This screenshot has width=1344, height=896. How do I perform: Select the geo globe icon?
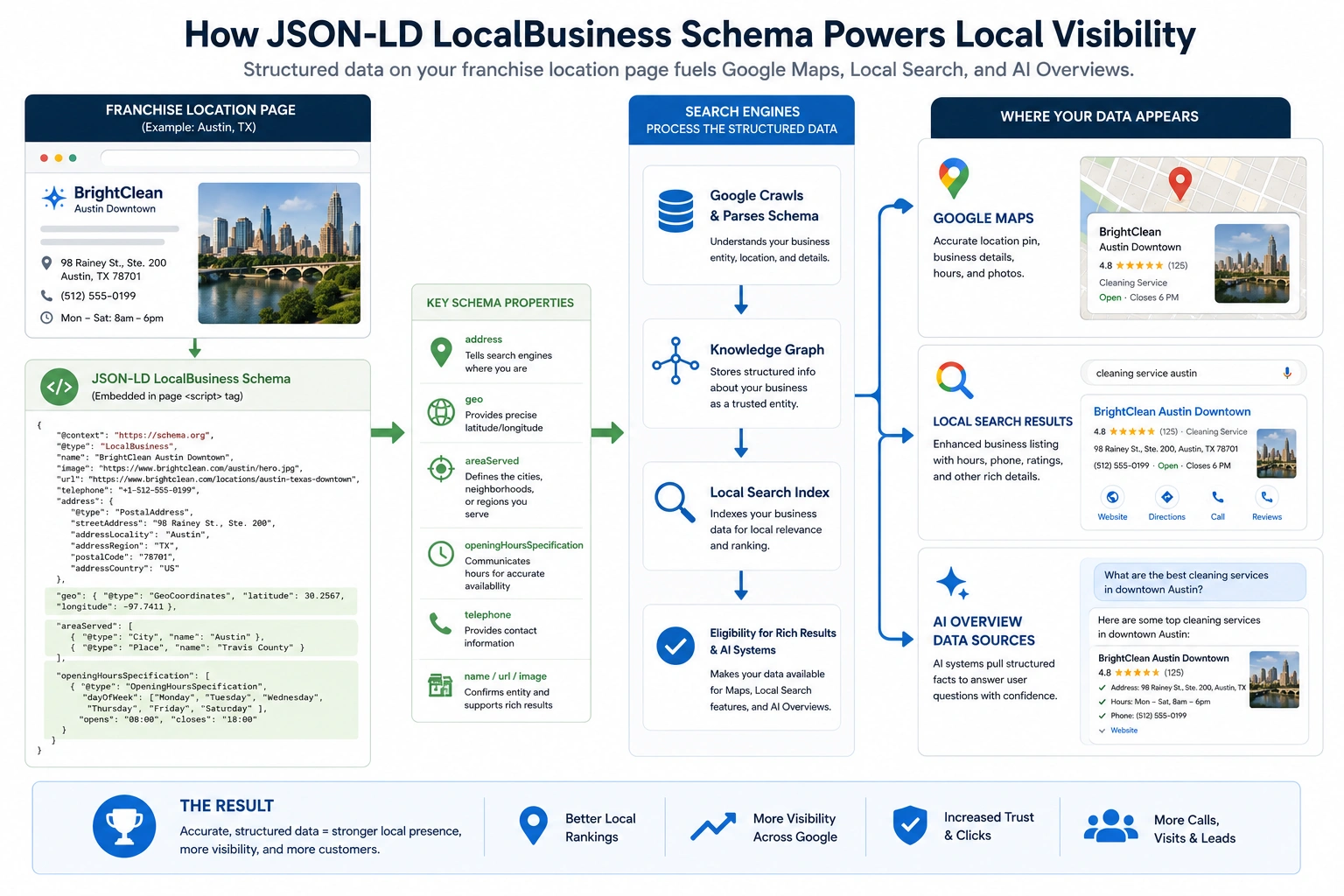[441, 411]
